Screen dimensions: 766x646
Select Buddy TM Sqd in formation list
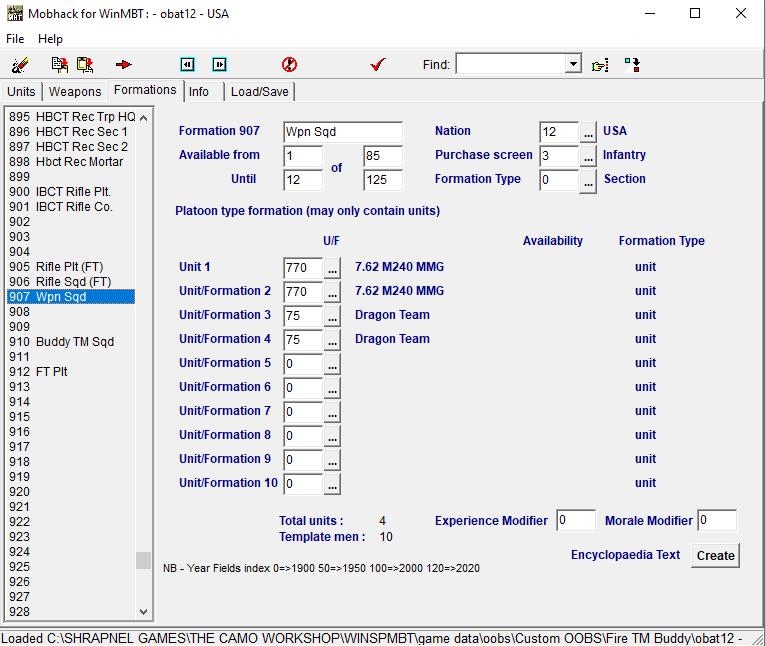coord(75,342)
